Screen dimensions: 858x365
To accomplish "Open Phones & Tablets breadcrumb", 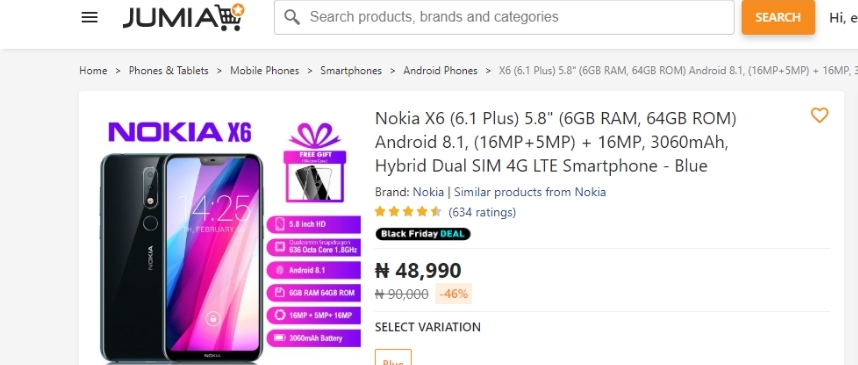I will coord(169,71).
